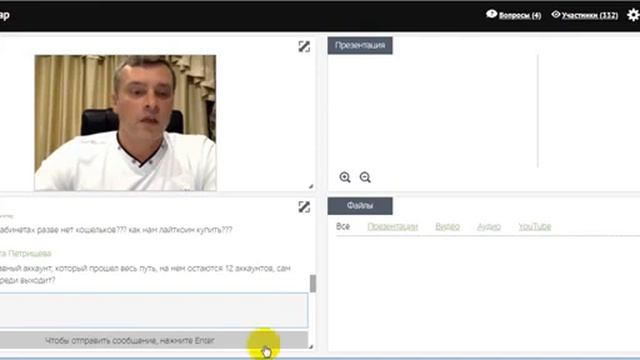Filter files by Видео

[447, 227]
